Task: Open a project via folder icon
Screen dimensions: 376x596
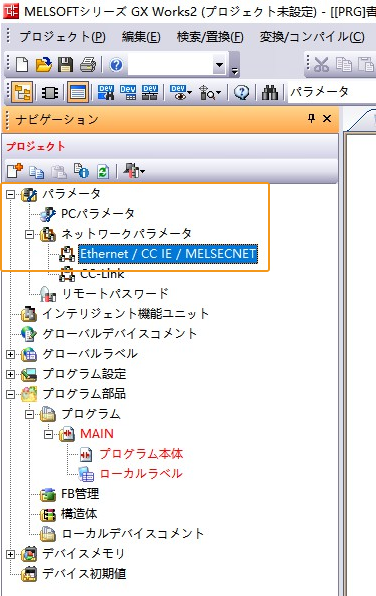Action: [44, 65]
